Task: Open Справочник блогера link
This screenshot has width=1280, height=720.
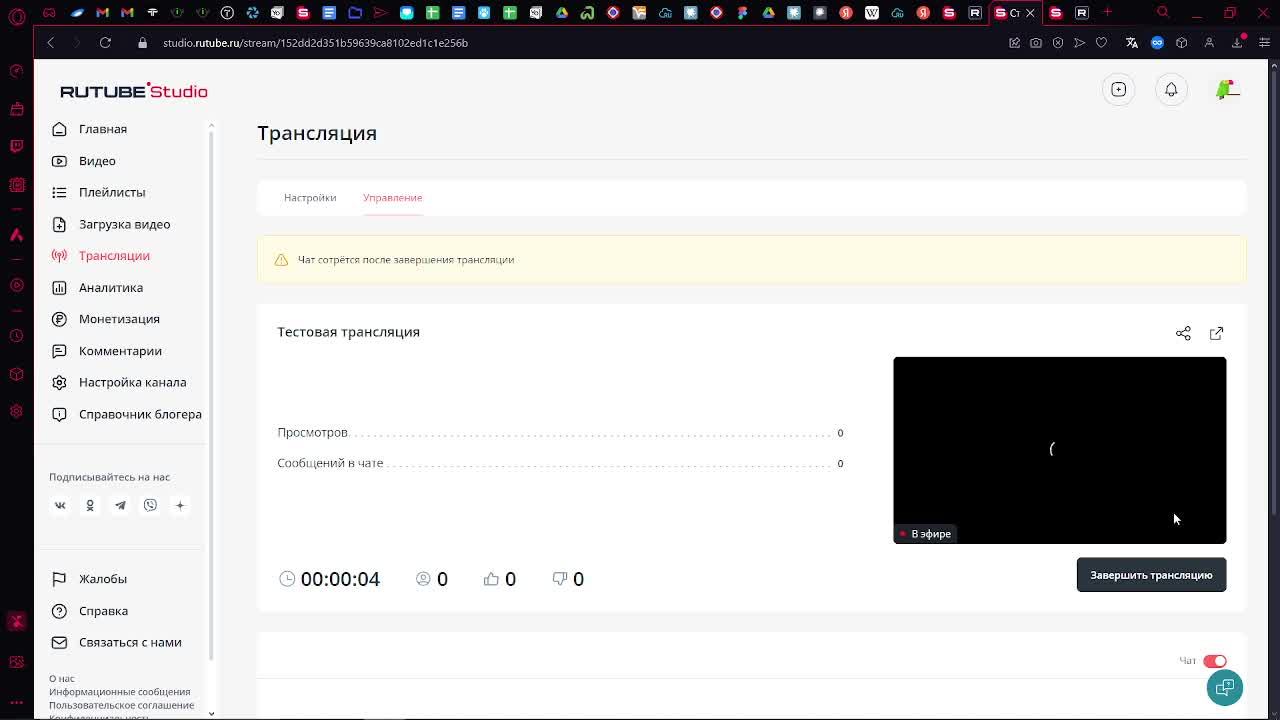Action: pos(140,414)
